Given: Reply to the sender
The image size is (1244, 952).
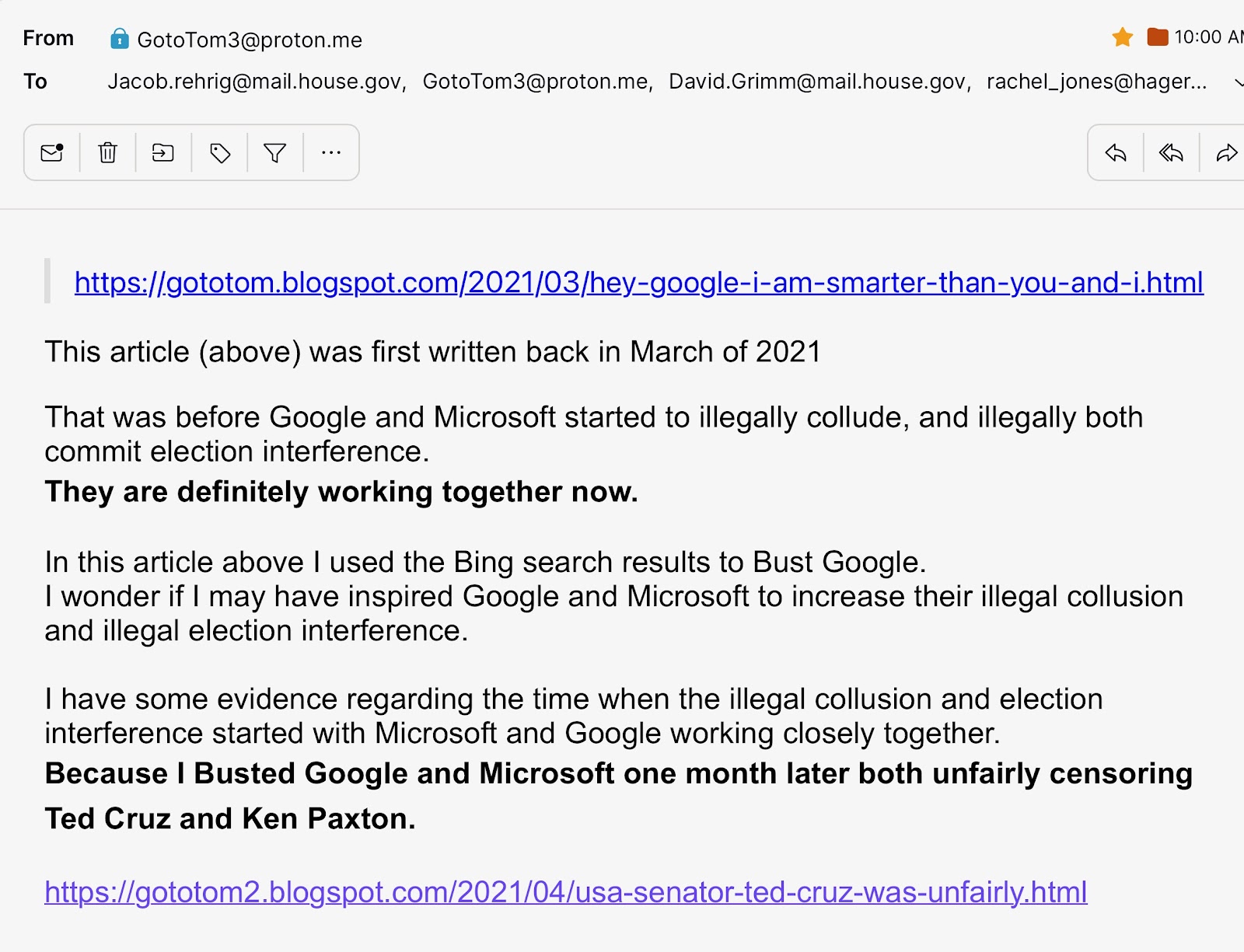Looking at the screenshot, I should 1116,153.
